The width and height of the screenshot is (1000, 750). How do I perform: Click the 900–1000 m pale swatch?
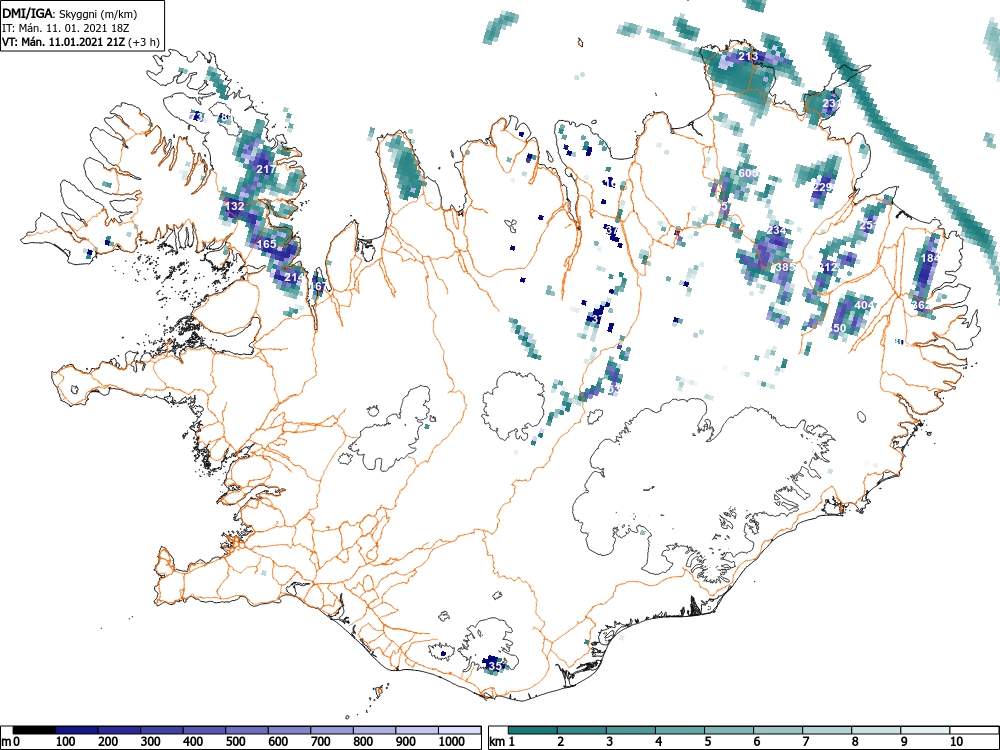pyautogui.click(x=417, y=730)
